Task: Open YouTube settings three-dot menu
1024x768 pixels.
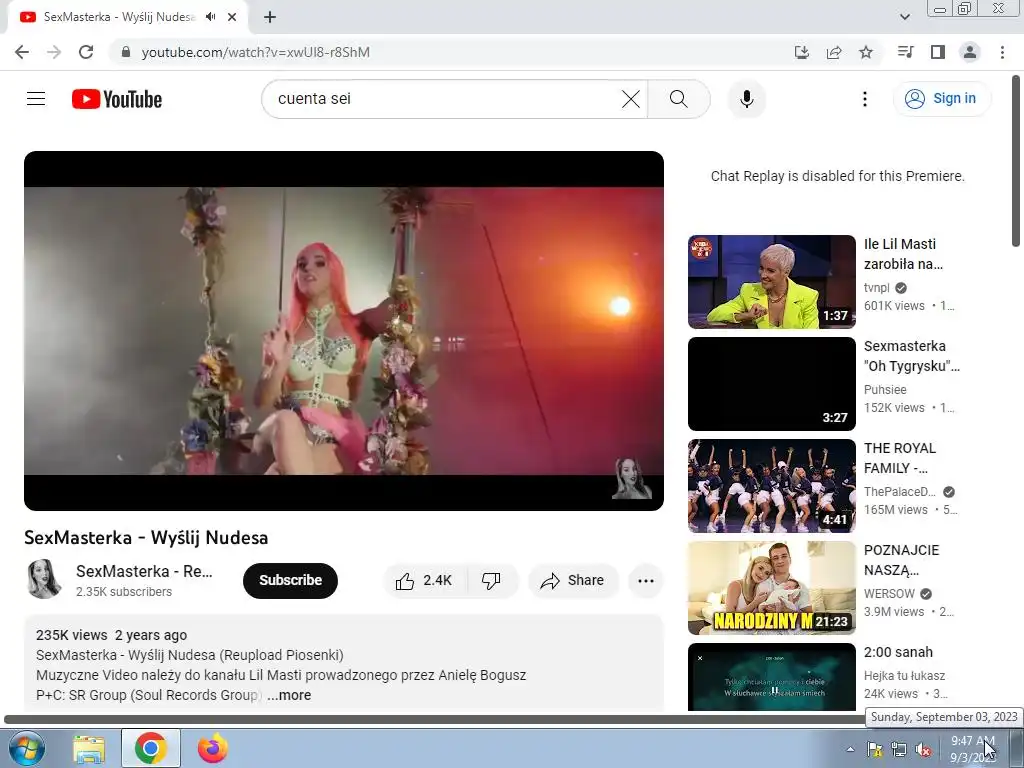Action: click(x=865, y=99)
